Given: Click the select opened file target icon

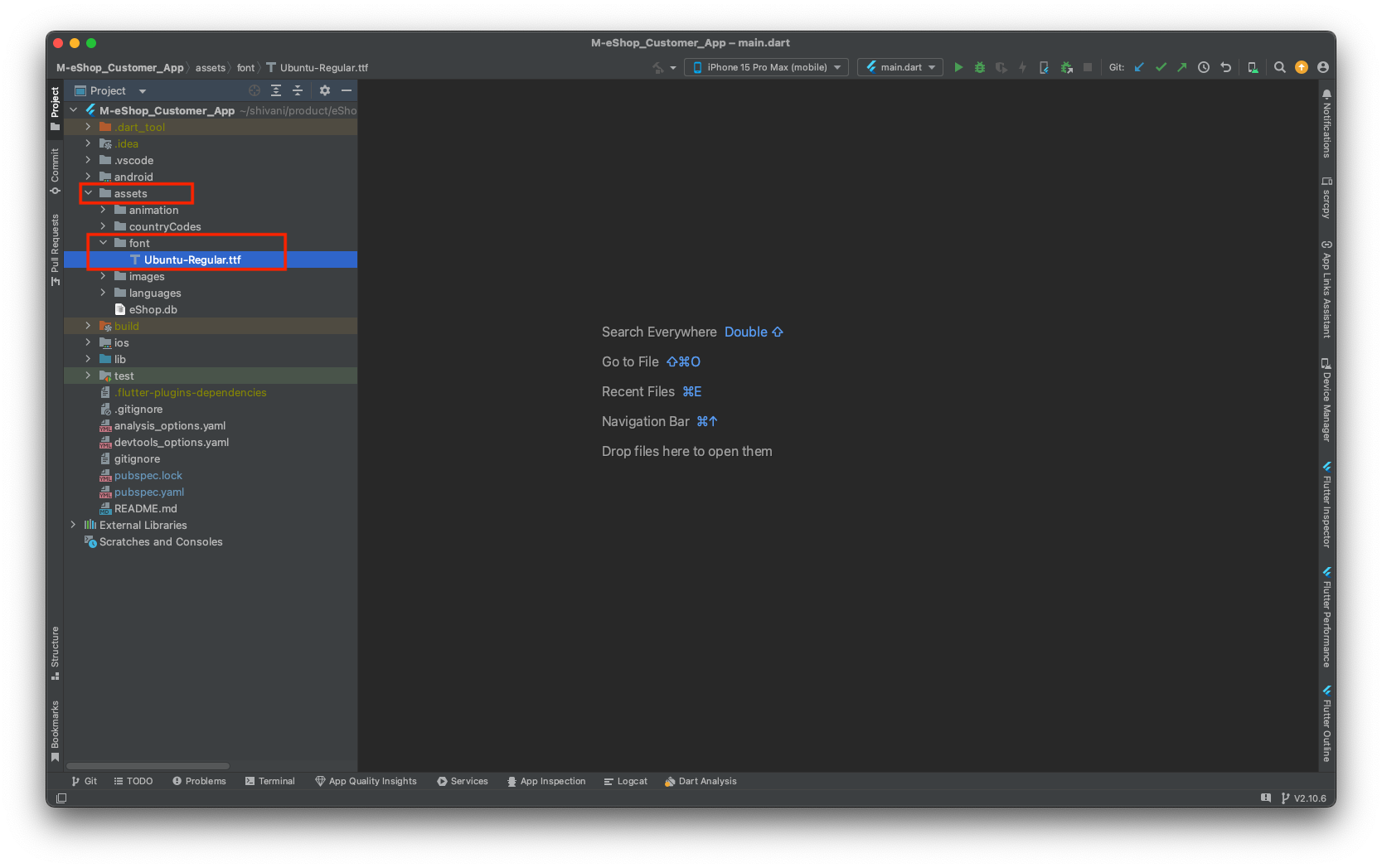Looking at the screenshot, I should tap(255, 90).
